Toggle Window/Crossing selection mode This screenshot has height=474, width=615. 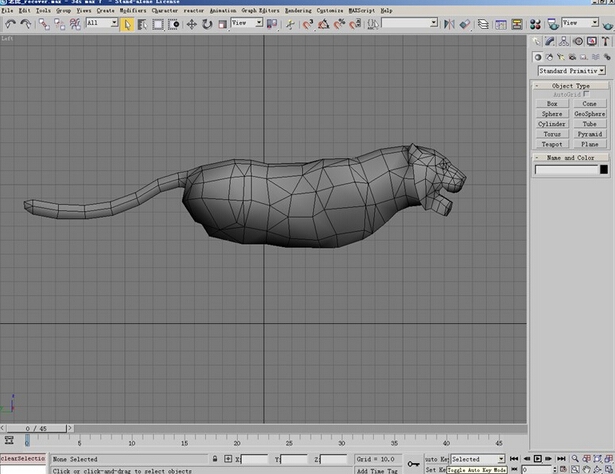click(x=174, y=24)
